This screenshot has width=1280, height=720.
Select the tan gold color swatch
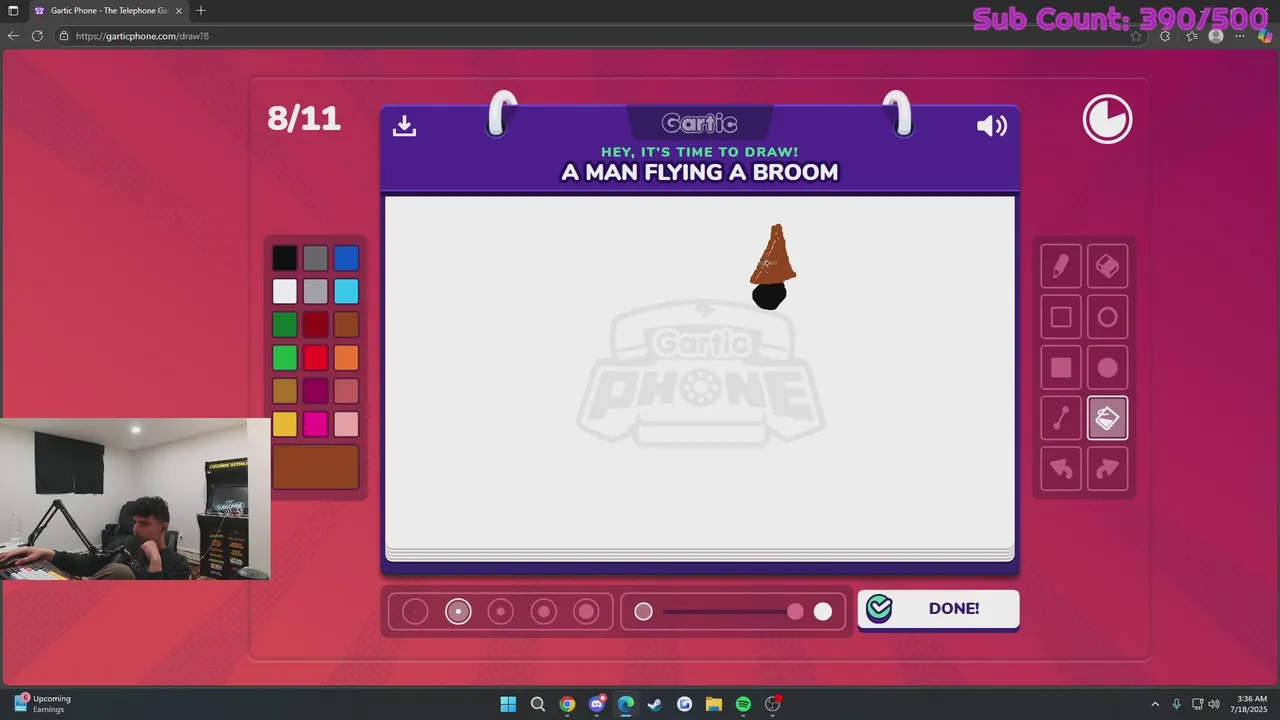(x=285, y=390)
